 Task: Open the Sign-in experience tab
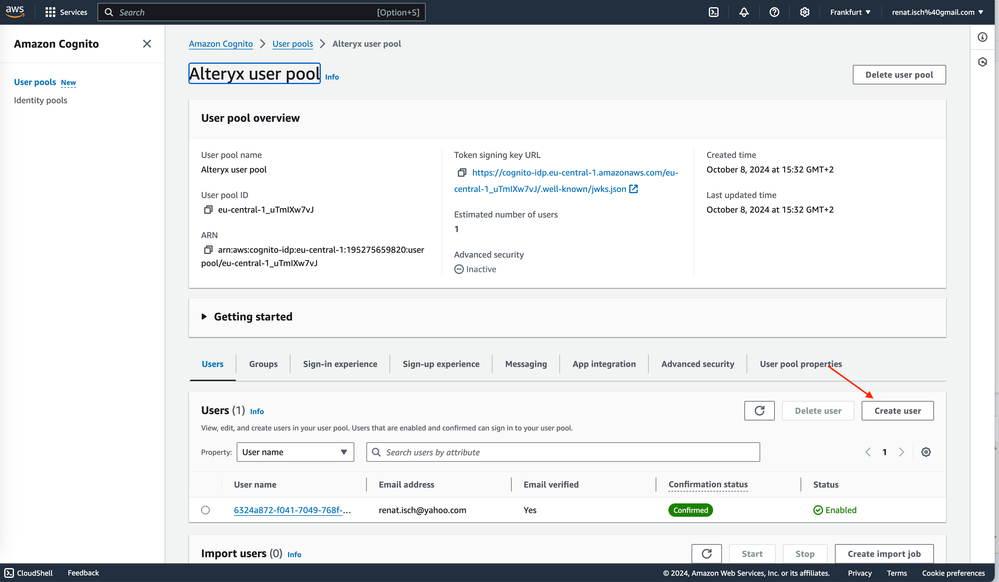[340, 364]
